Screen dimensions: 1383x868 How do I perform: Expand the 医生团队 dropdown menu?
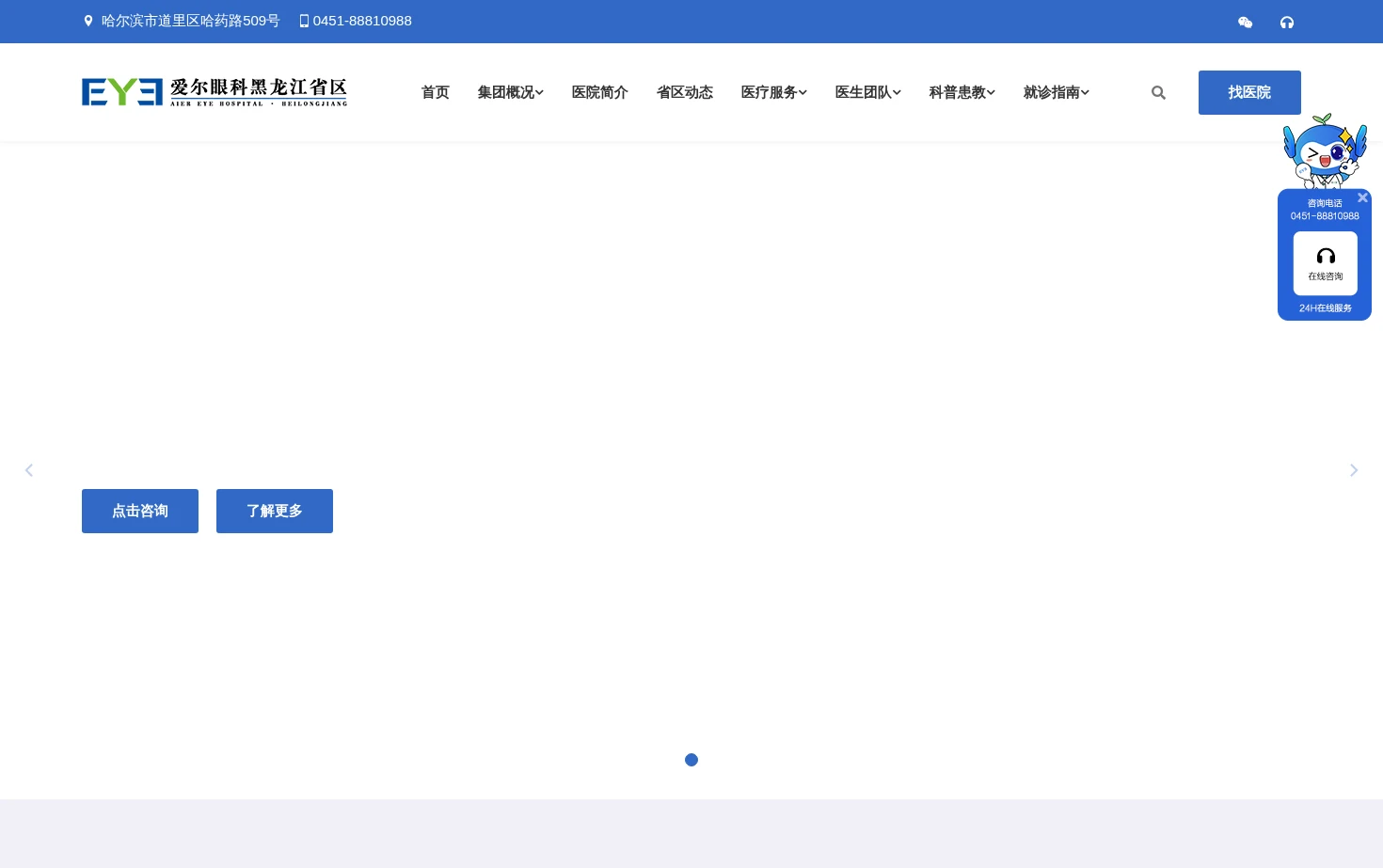[867, 92]
